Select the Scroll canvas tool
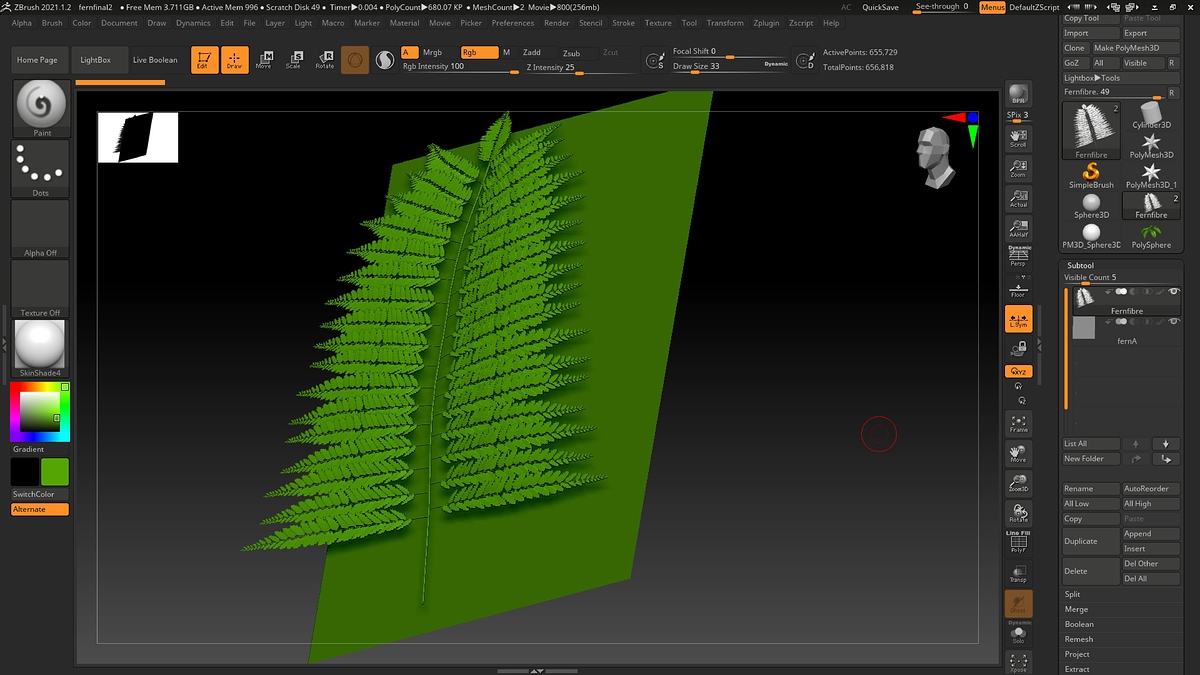This screenshot has height=675, width=1200. 1018,138
